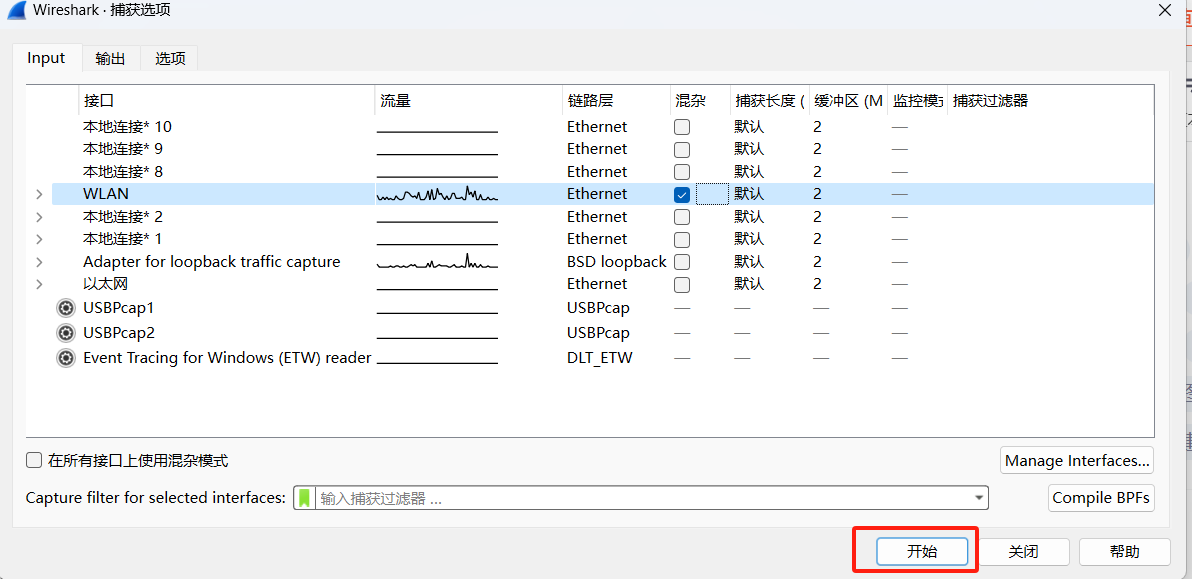The image size is (1192, 579).
Task: Focus the 输入捕获过滤器 input field
Action: [643, 498]
